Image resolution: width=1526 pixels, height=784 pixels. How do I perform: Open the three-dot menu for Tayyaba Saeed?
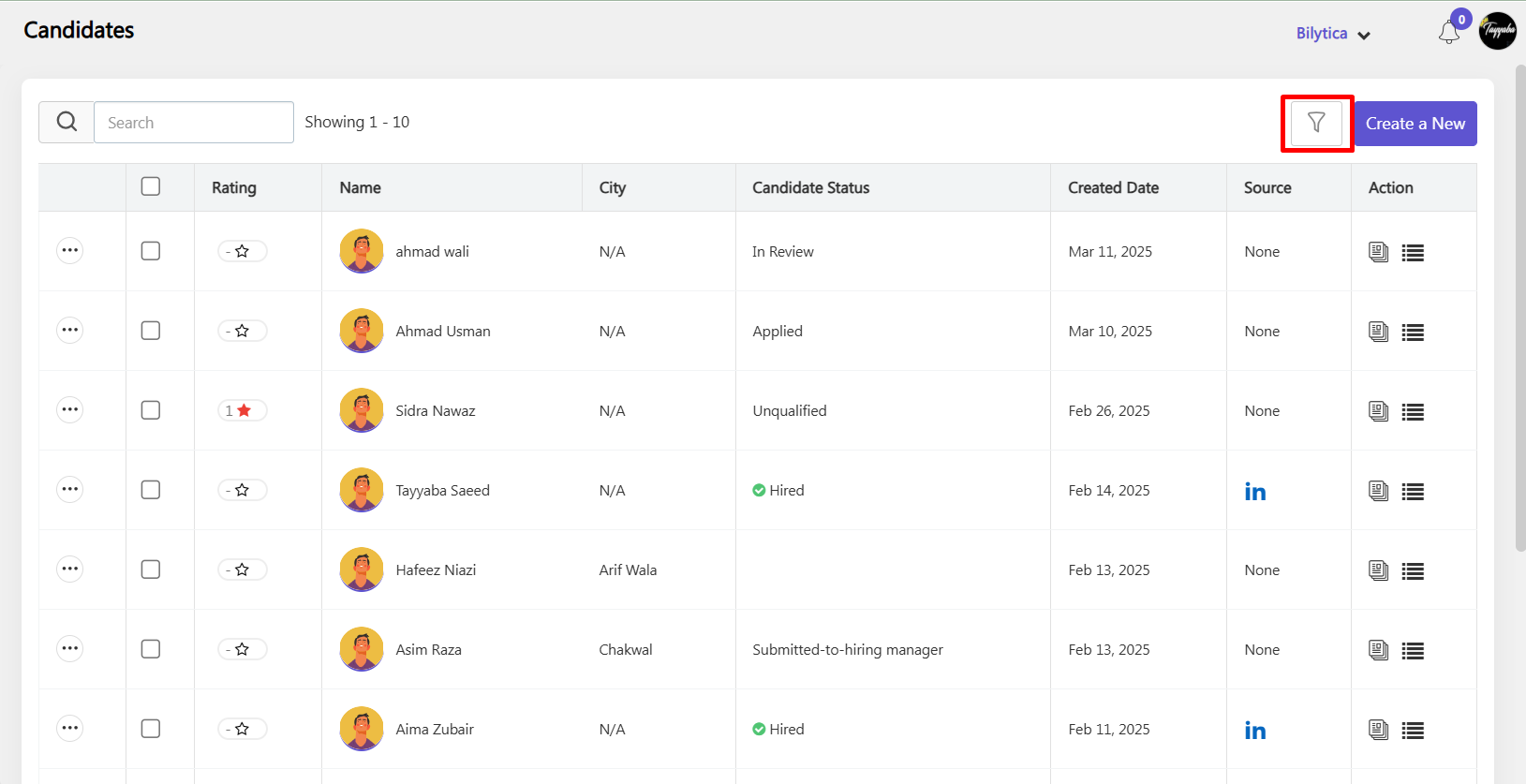[69, 490]
